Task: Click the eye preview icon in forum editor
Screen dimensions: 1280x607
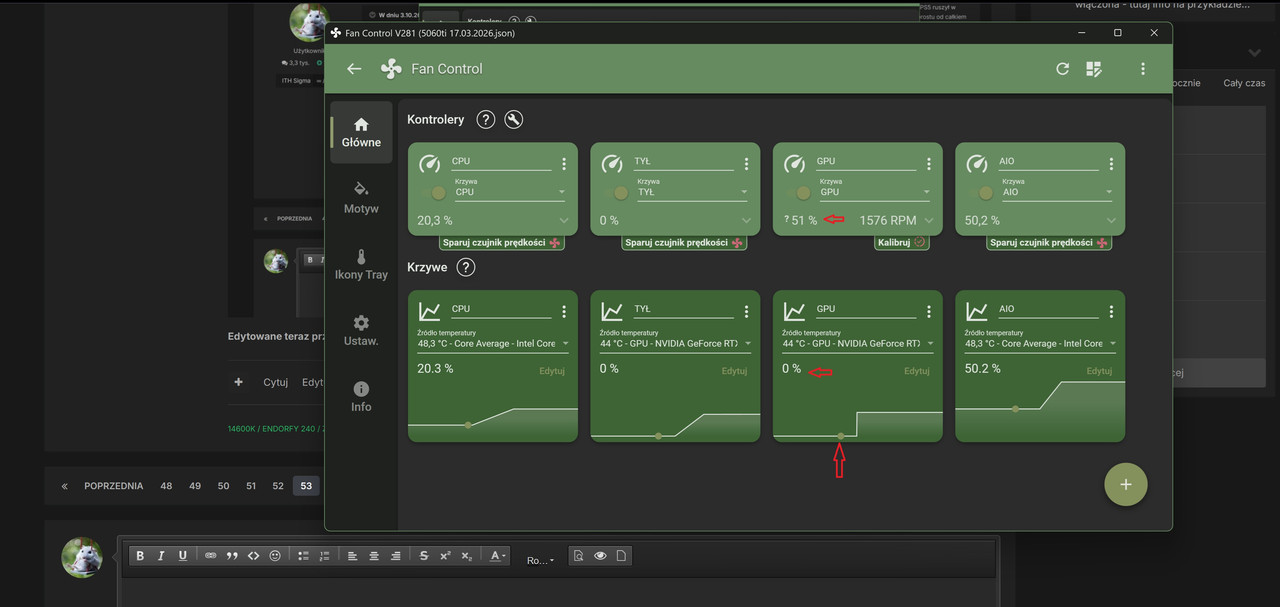Action: click(600, 556)
